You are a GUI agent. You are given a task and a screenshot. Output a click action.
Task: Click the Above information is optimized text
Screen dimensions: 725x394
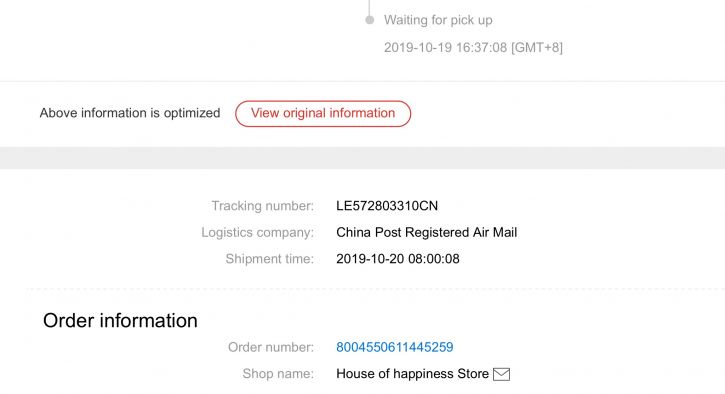[x=130, y=113]
